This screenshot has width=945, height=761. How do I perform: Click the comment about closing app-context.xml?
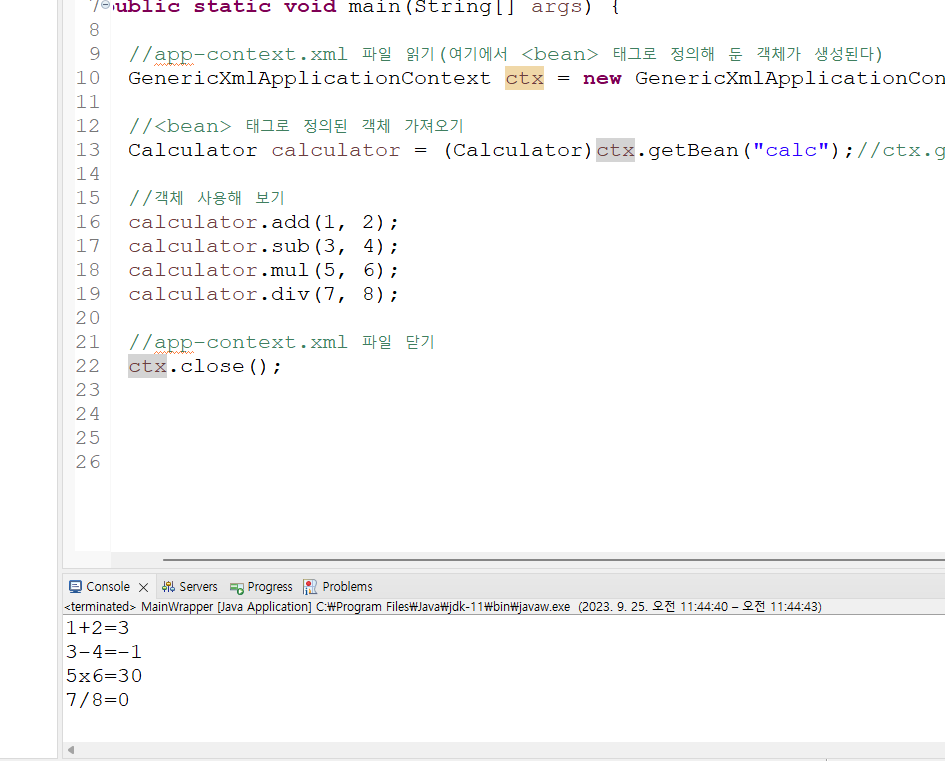click(281, 342)
